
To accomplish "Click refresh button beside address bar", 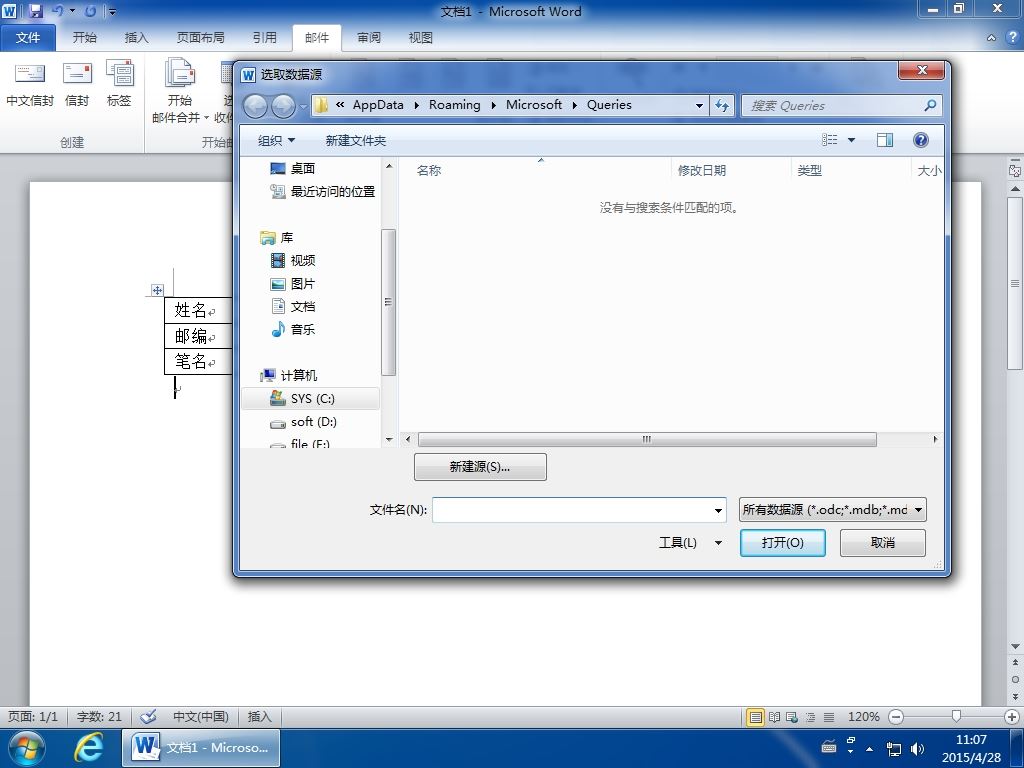I will [x=722, y=105].
